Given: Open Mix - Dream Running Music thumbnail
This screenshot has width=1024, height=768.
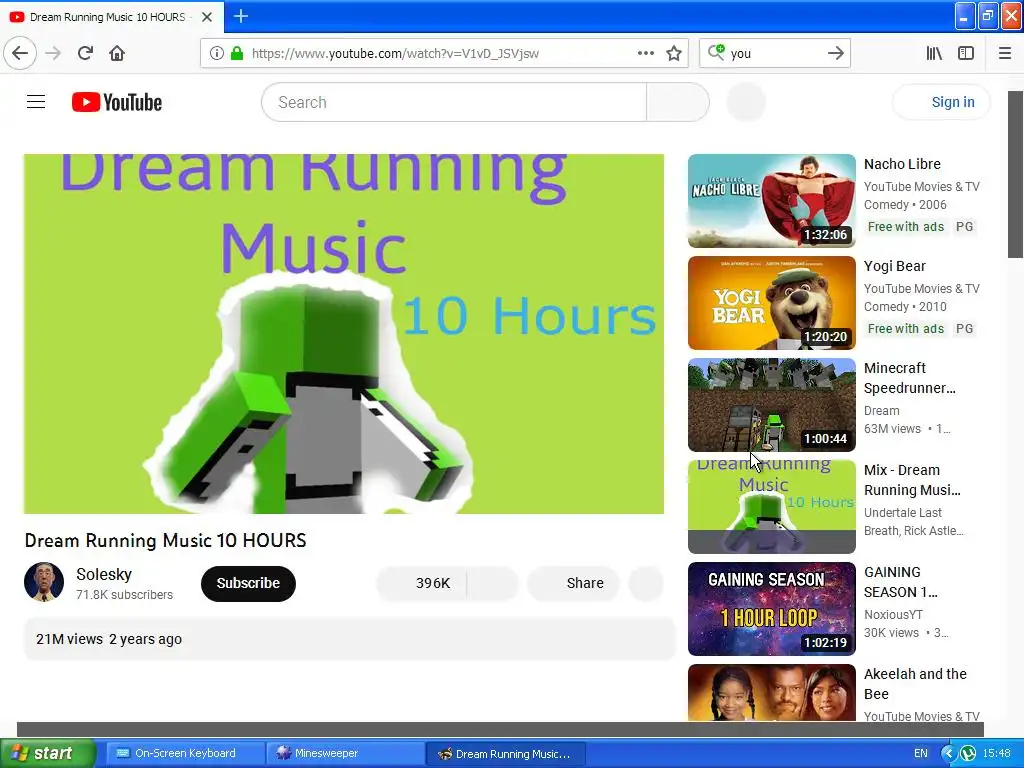Looking at the screenshot, I should (x=771, y=506).
